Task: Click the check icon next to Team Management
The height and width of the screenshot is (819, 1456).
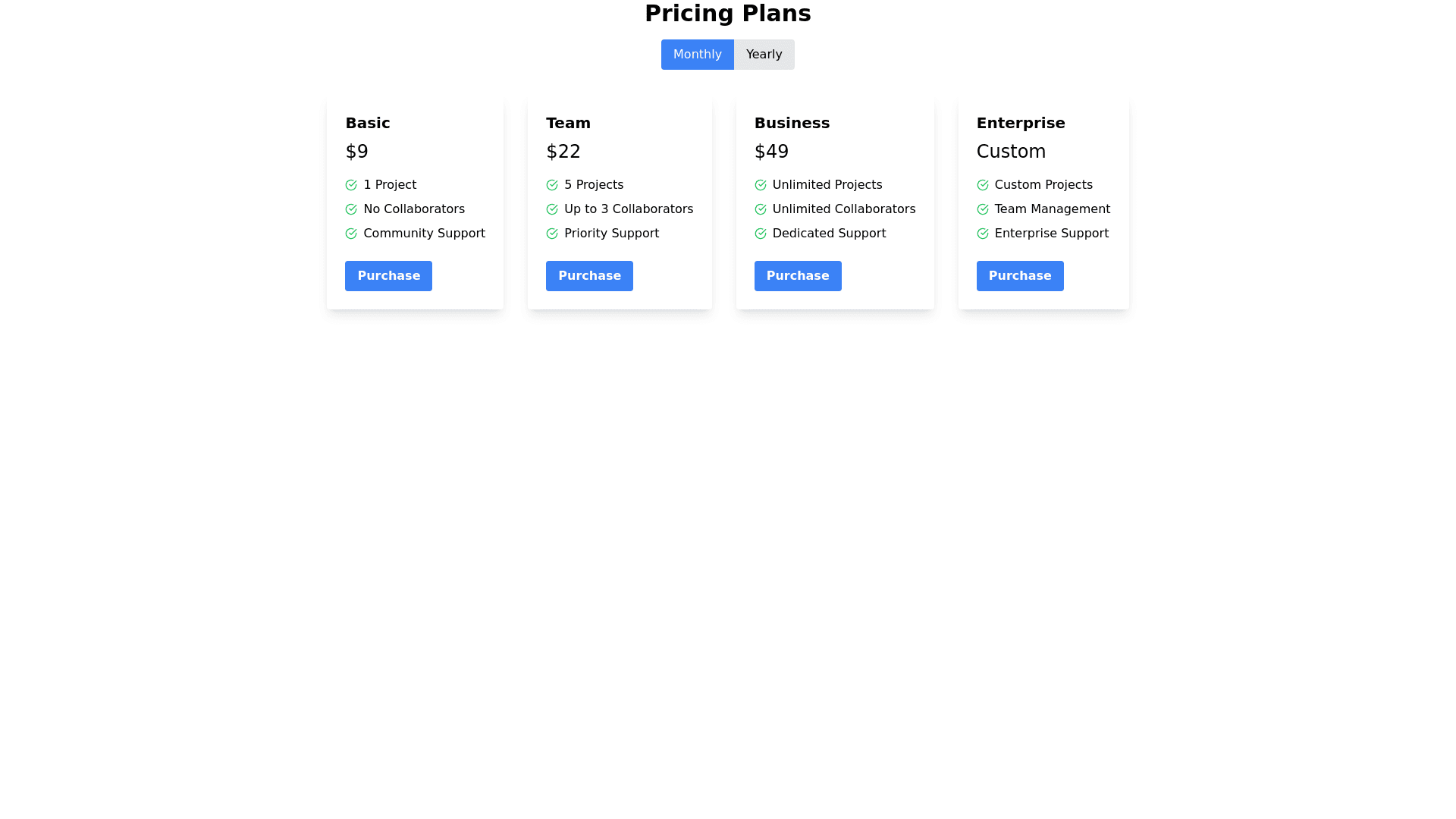Action: click(982, 209)
